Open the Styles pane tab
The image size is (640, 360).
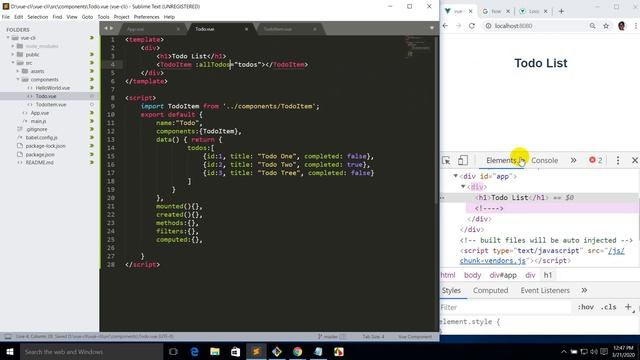(451, 290)
